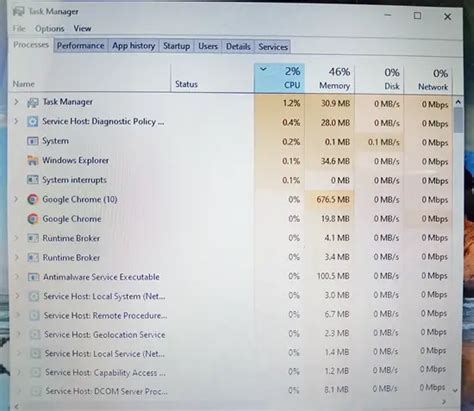
Task: Click the Task Manager title bar icon
Action: point(19,12)
